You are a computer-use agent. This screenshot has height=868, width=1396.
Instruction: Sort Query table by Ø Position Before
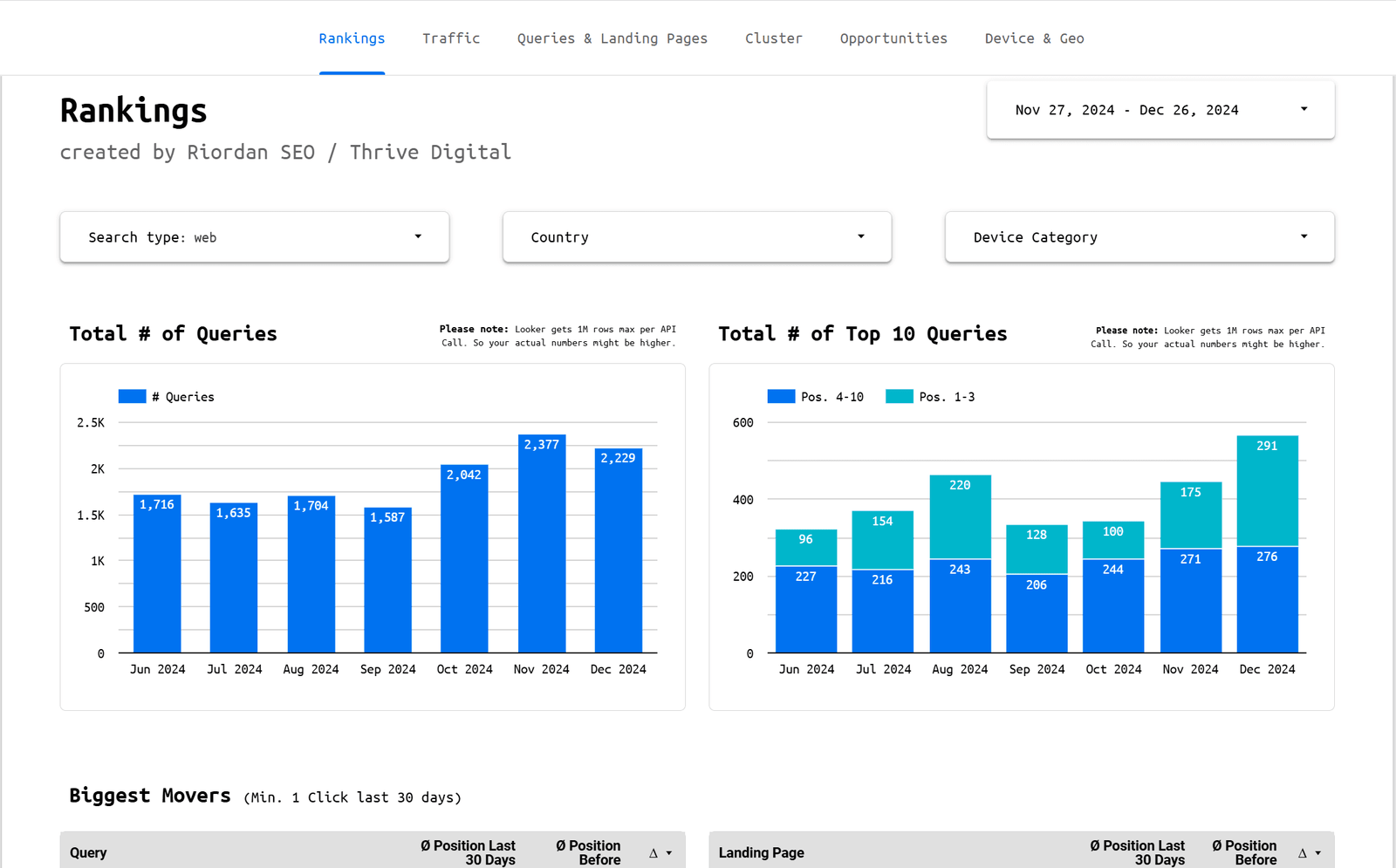(589, 853)
